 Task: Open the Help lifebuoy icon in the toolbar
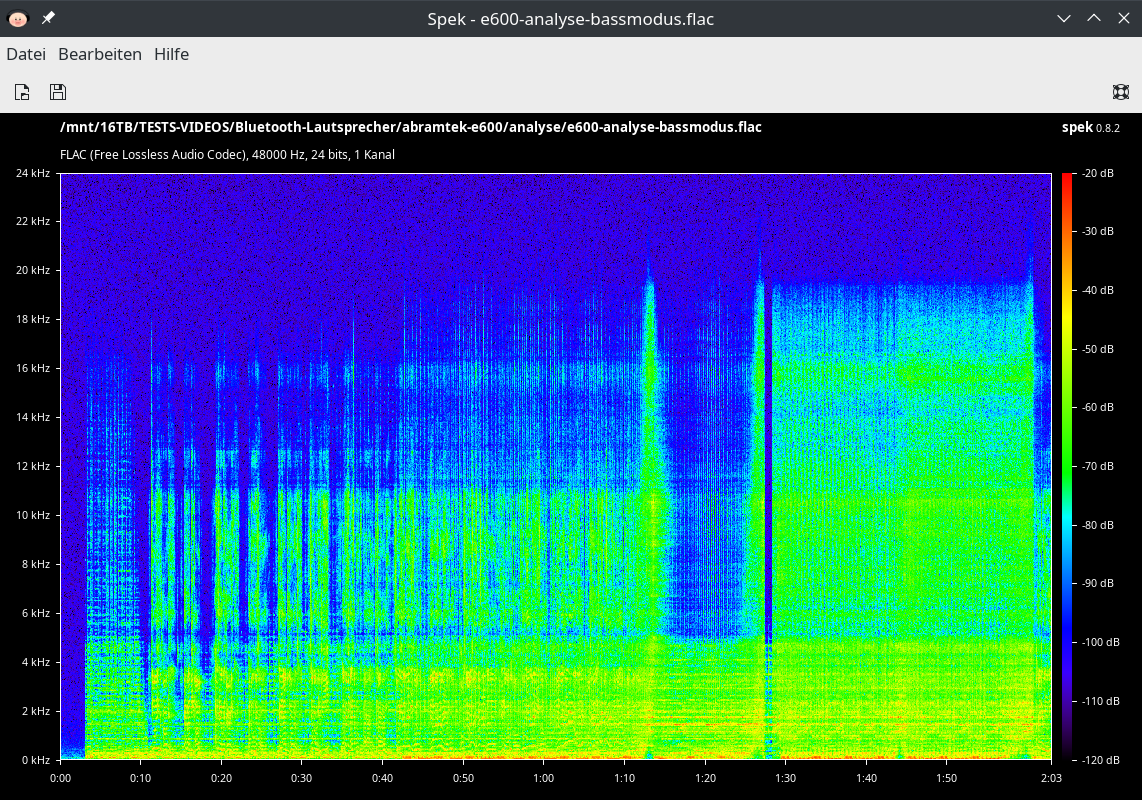[1121, 92]
